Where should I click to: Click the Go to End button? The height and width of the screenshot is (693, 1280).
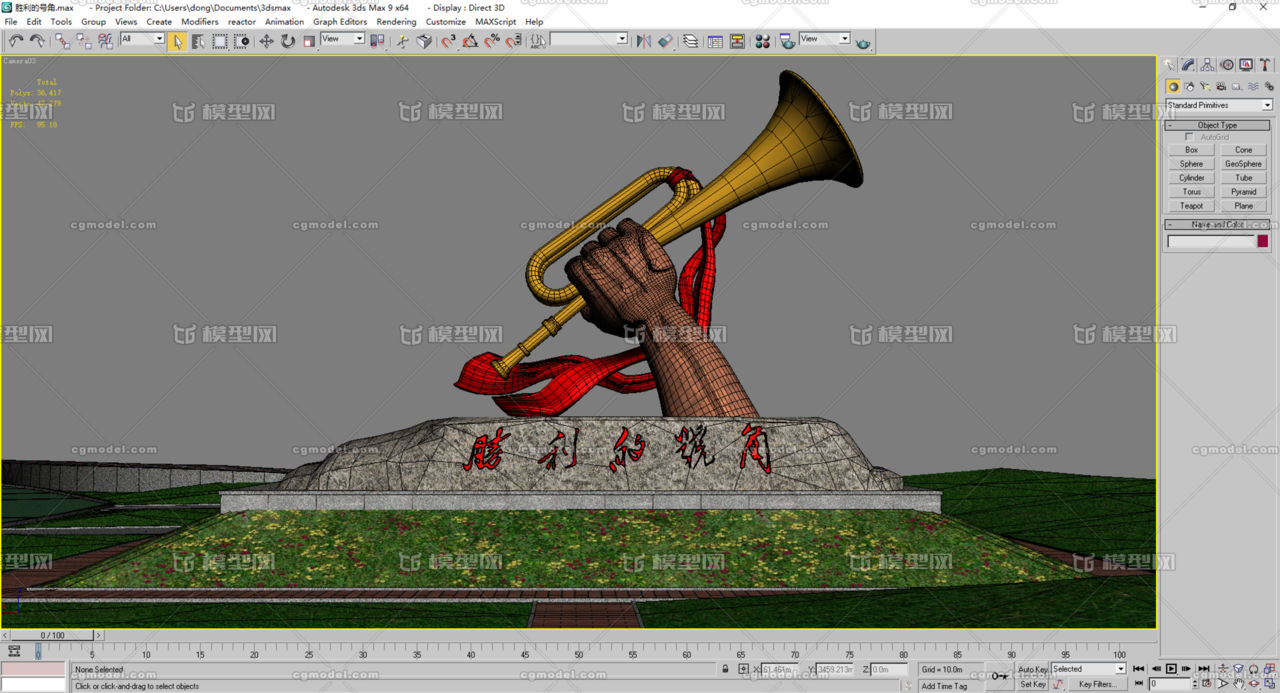[1203, 669]
